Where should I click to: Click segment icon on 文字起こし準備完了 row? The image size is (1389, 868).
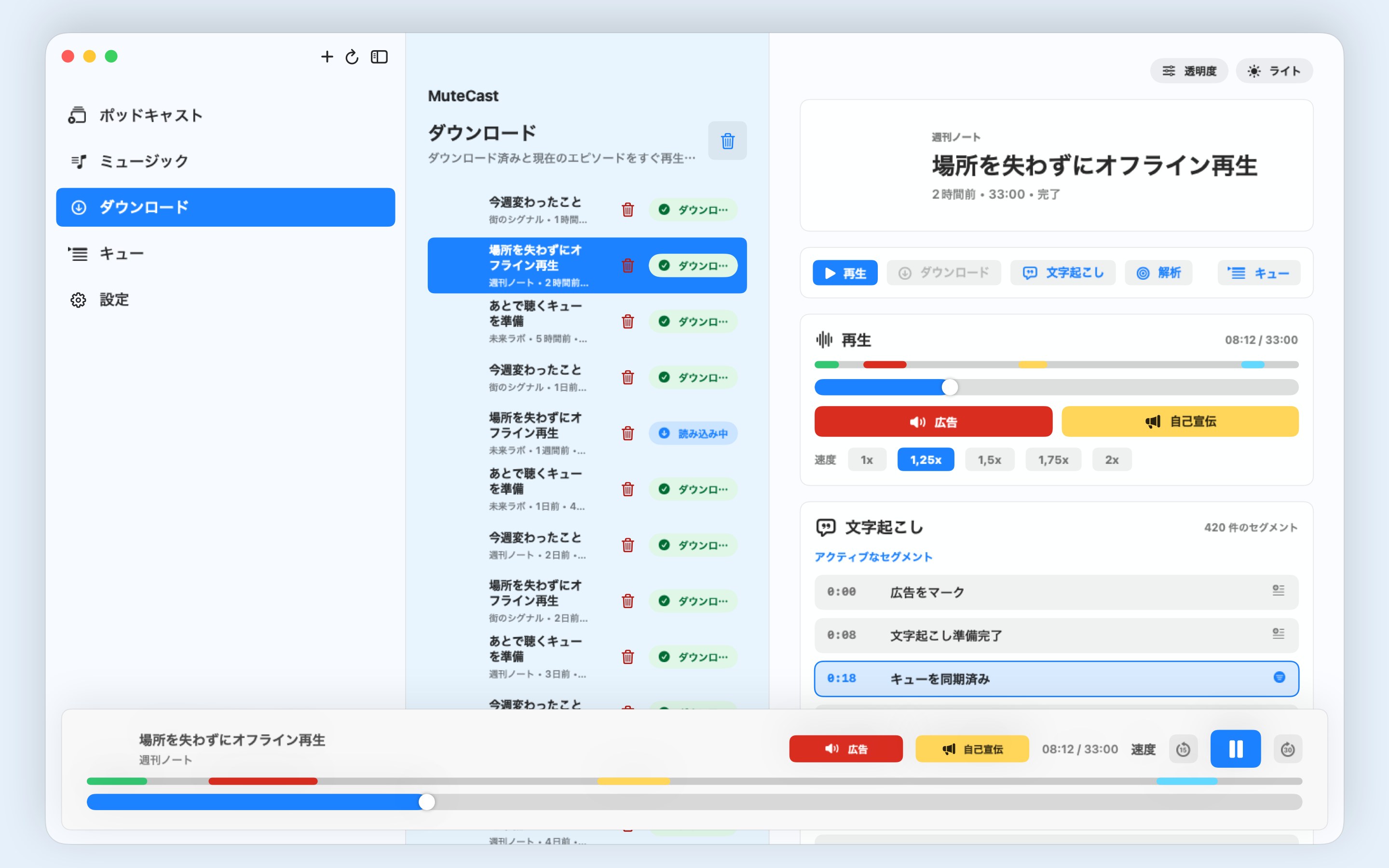1278,633
